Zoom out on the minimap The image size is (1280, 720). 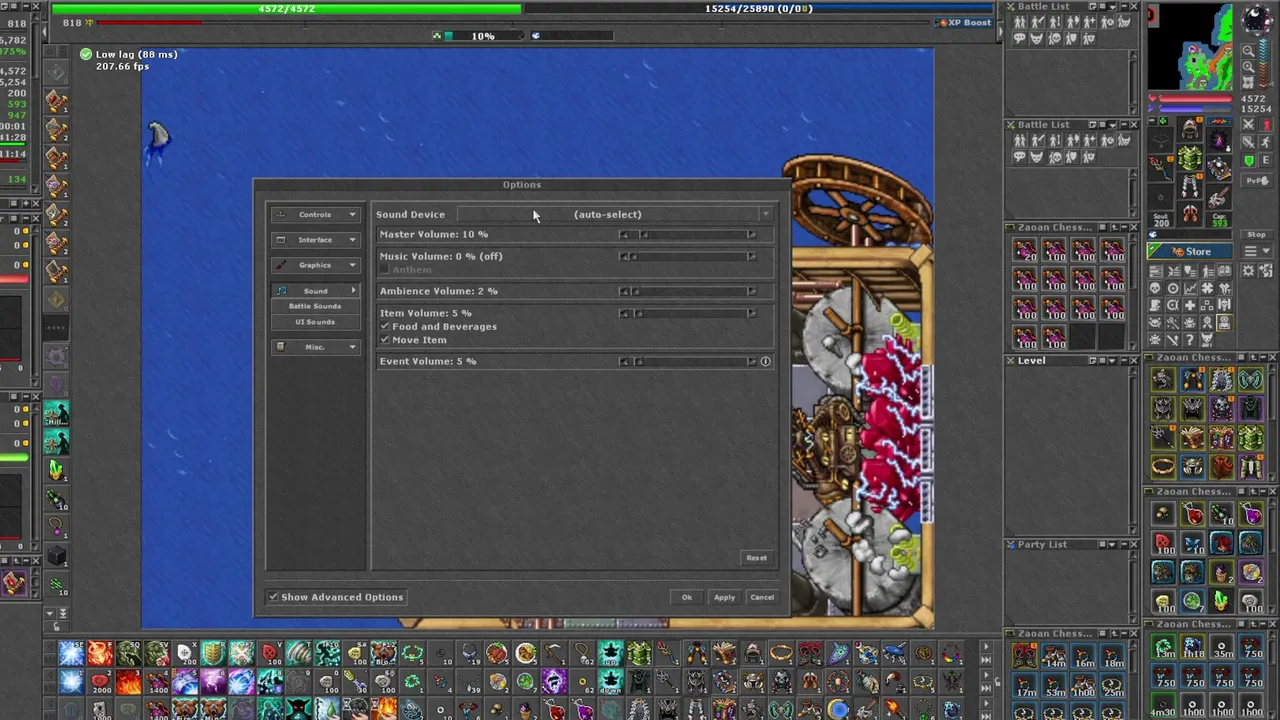point(1248,50)
